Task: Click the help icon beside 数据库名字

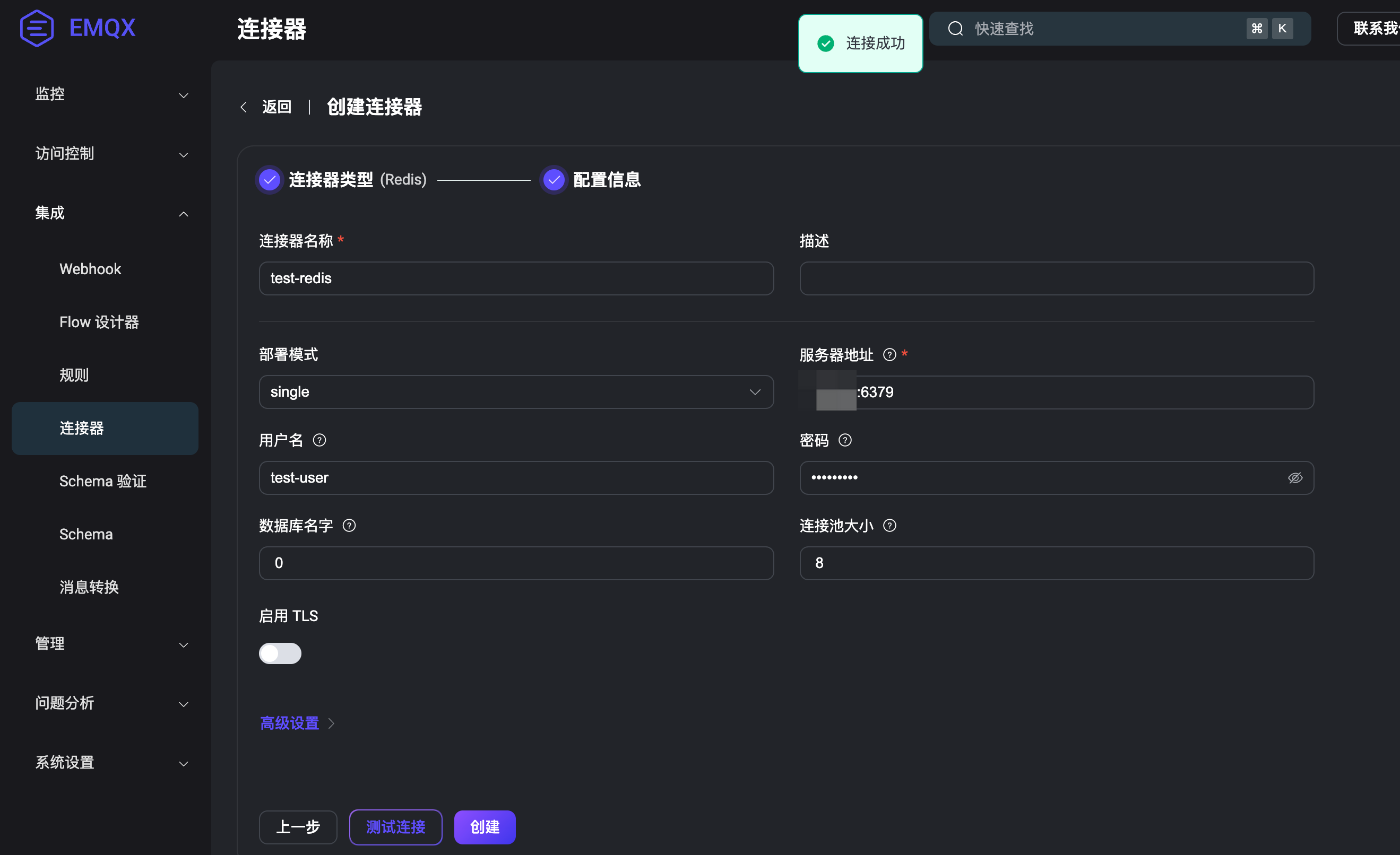Action: 349,526
